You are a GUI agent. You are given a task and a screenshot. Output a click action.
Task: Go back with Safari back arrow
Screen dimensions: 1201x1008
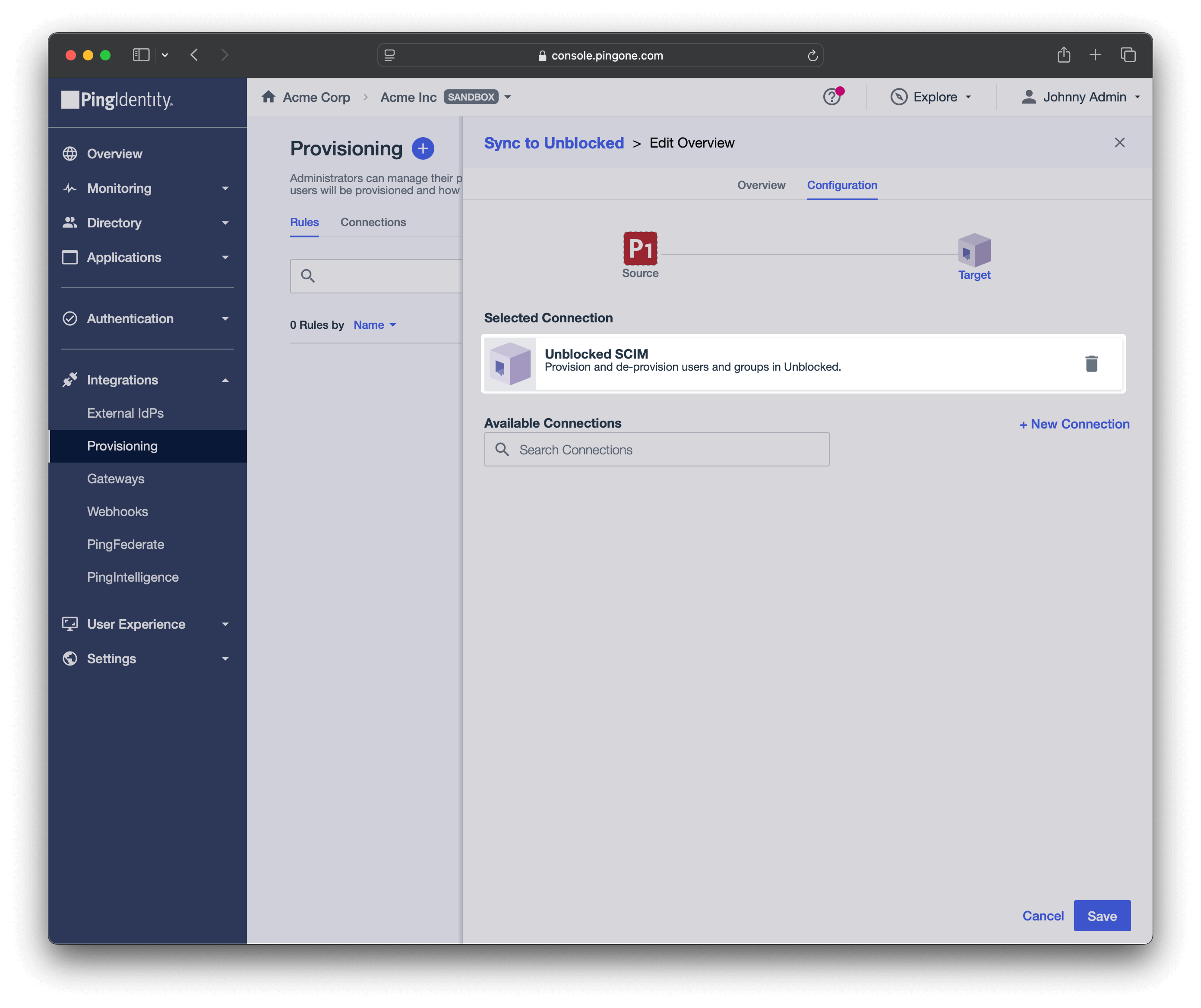194,55
